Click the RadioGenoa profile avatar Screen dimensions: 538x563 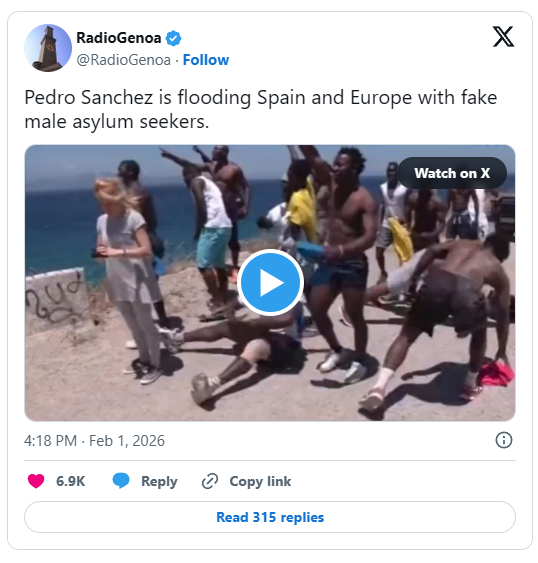click(48, 48)
